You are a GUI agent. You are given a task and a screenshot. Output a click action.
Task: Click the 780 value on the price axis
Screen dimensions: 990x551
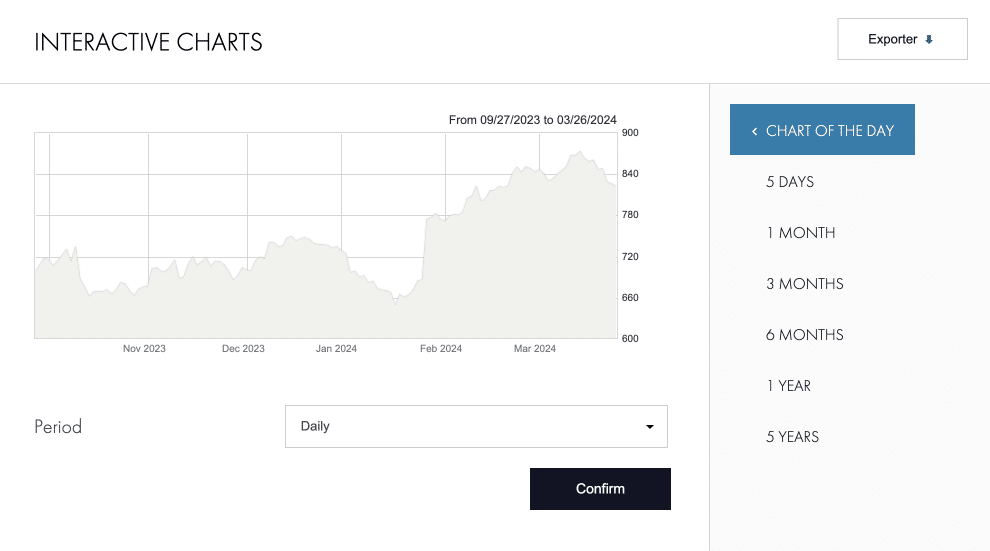coord(630,215)
